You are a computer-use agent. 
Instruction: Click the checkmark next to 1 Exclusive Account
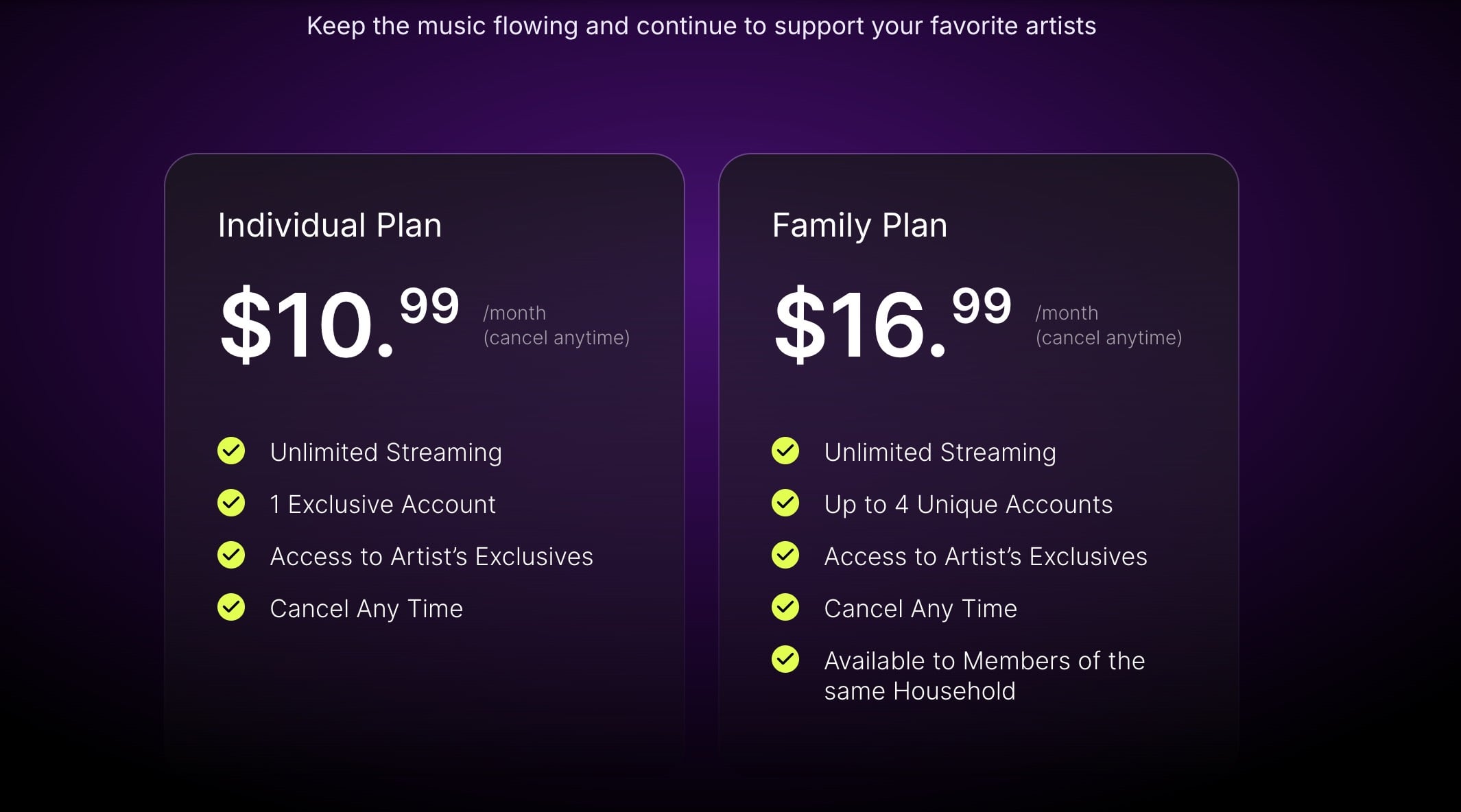pyautogui.click(x=231, y=503)
